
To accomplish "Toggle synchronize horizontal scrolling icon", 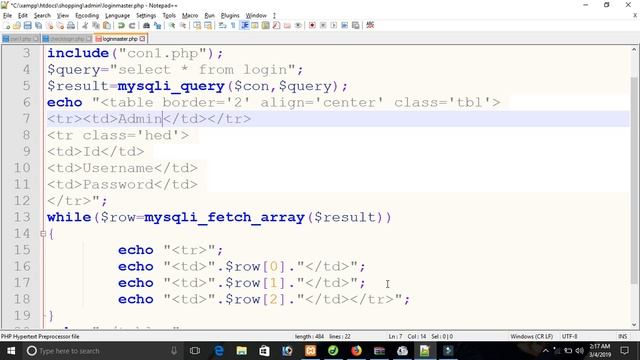I will 208,25.
